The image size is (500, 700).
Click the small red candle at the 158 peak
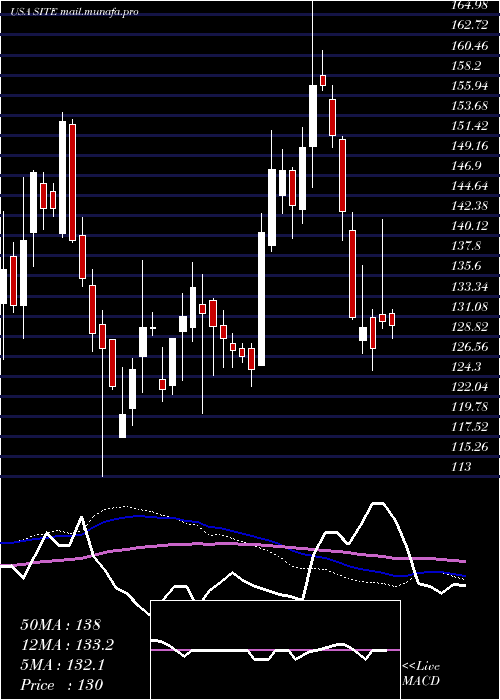[323, 80]
